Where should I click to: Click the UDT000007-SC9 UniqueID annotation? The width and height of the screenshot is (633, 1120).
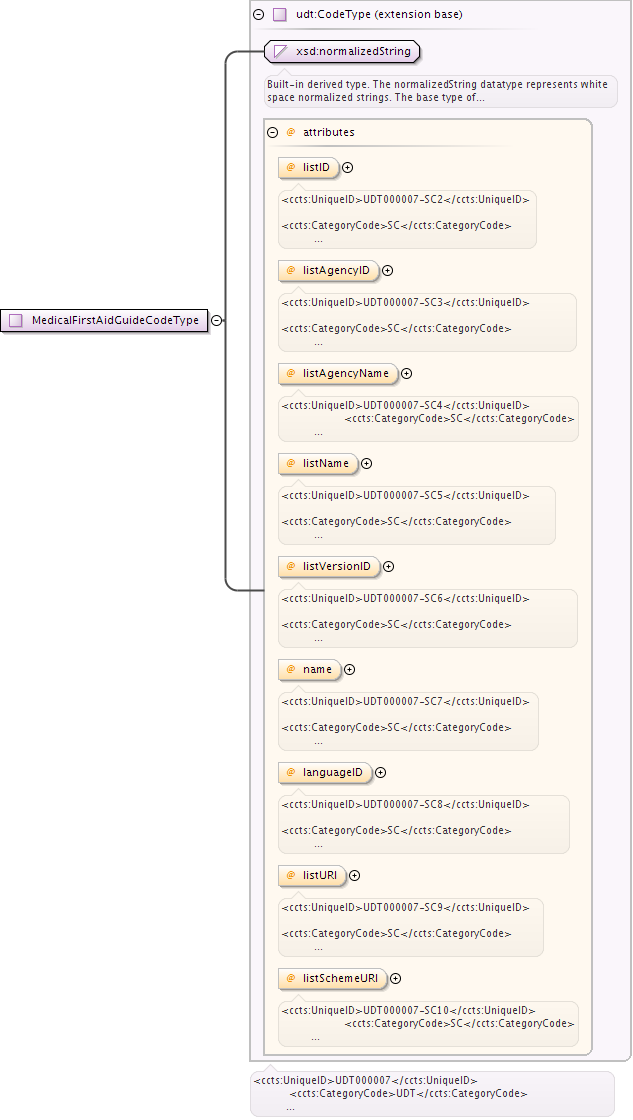coord(406,907)
